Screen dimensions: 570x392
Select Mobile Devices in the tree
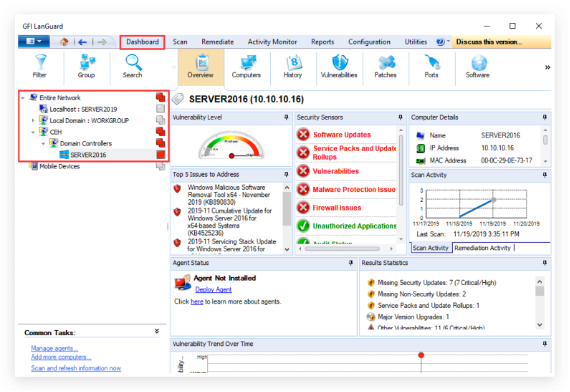tap(60, 167)
